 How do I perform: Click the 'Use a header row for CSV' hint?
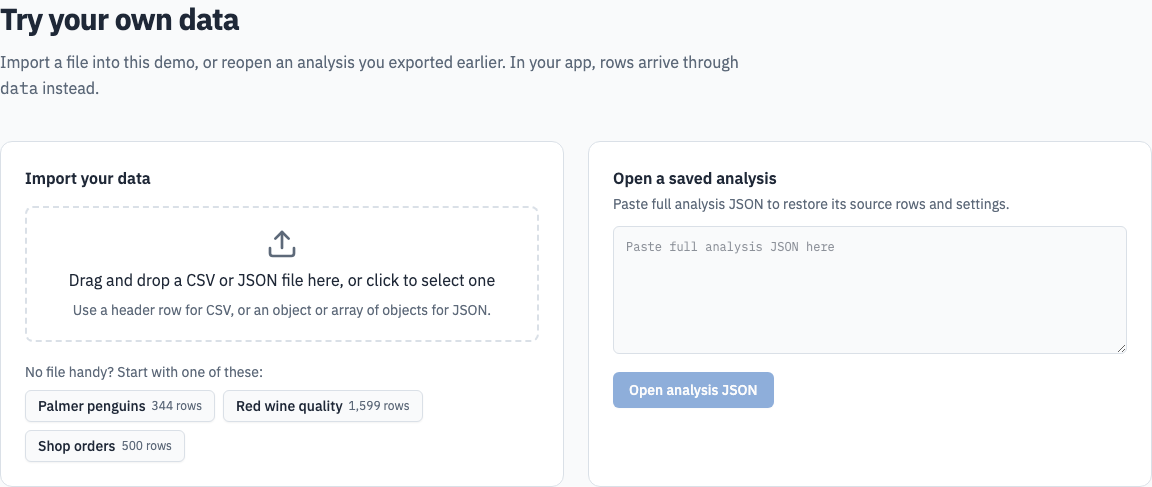[x=281, y=310]
